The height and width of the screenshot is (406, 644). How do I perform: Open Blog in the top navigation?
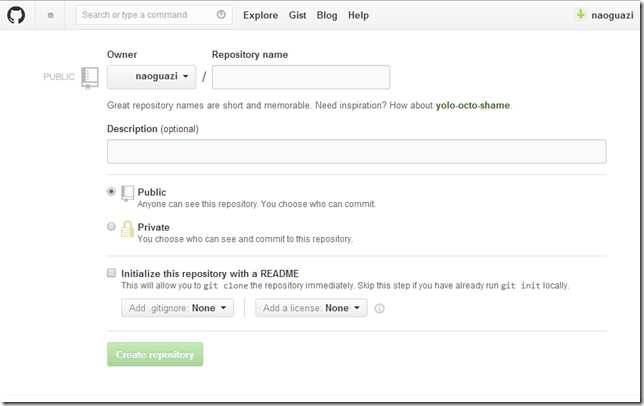pyautogui.click(x=327, y=15)
